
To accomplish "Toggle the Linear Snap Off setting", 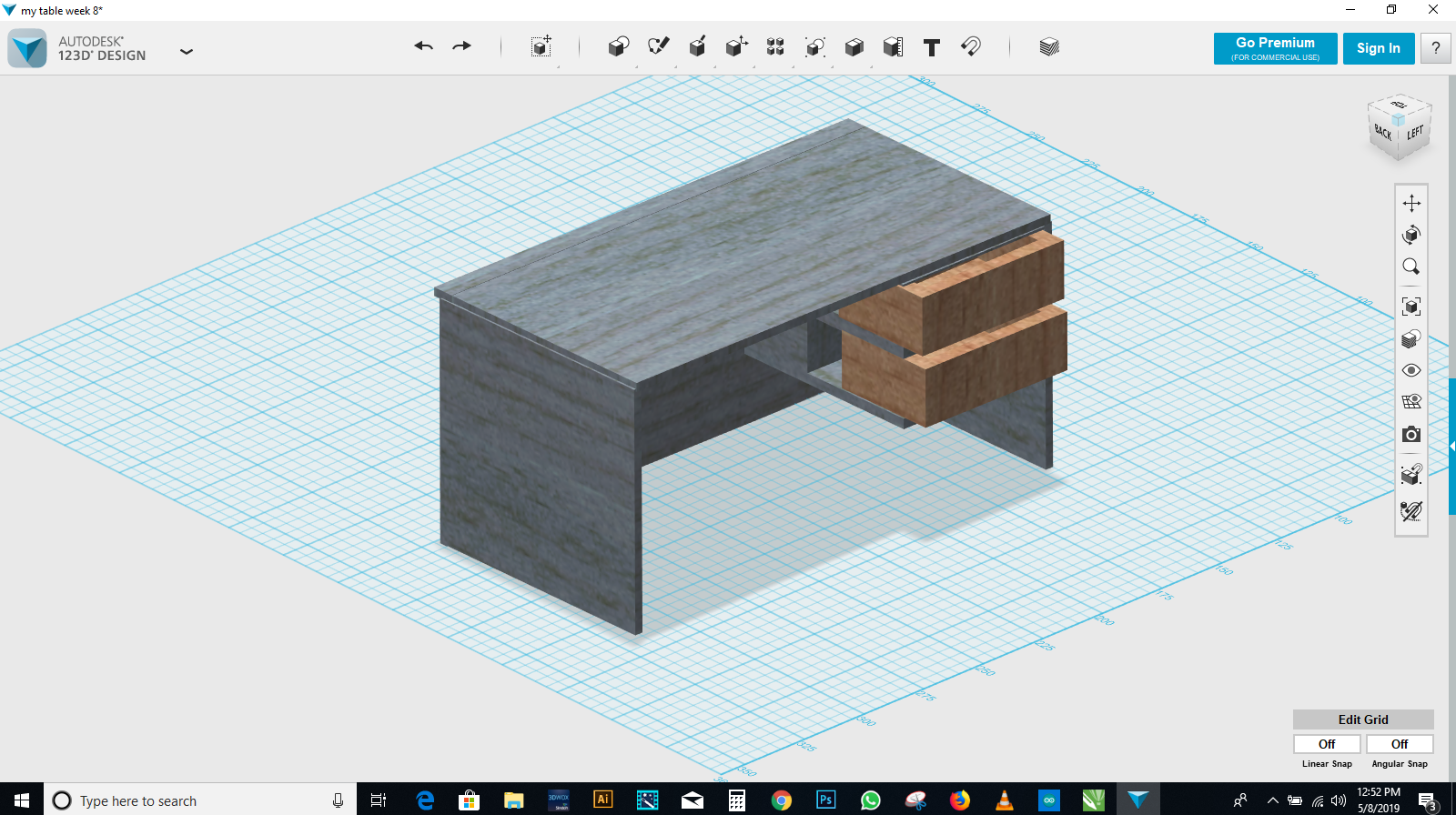I will click(x=1327, y=744).
